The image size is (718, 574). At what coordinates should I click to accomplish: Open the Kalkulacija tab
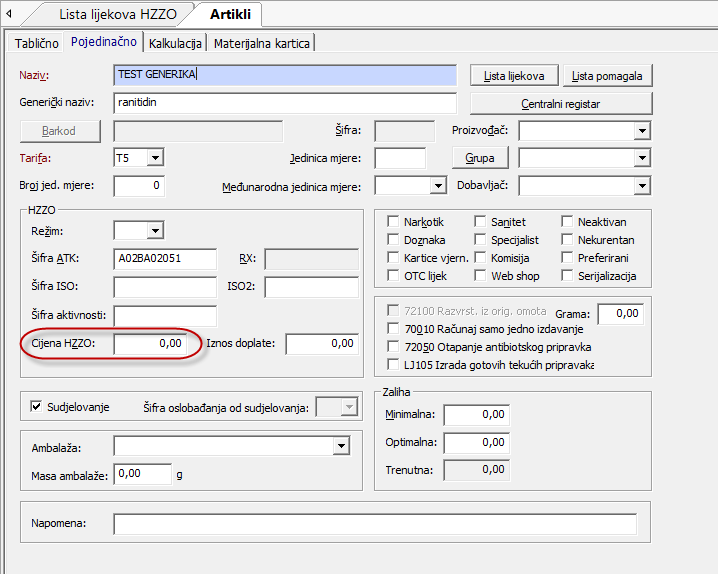[x=176, y=43]
